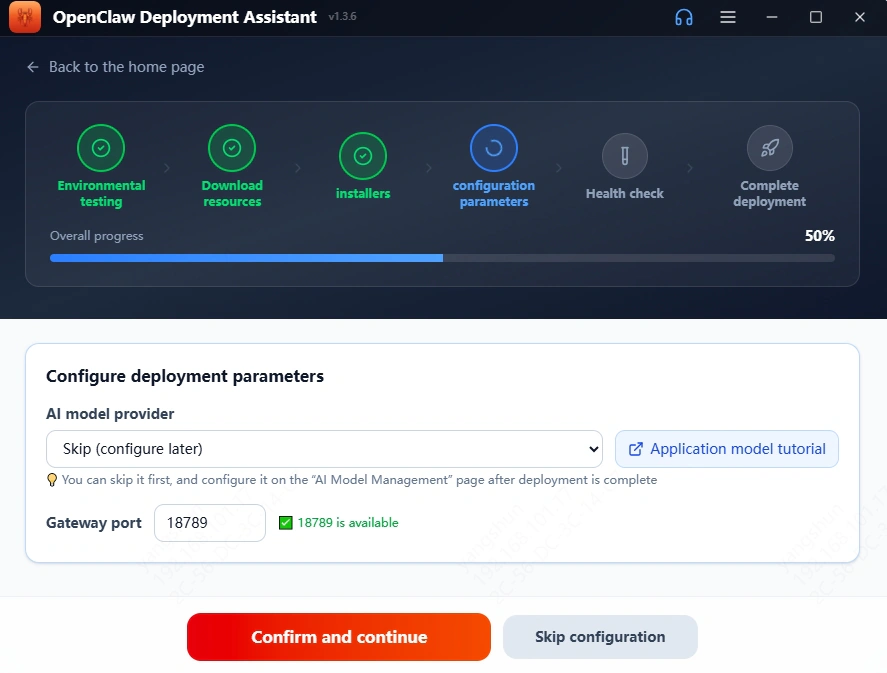887x673 pixels.
Task: Open the hamburger menu in title bar
Action: pos(727,17)
